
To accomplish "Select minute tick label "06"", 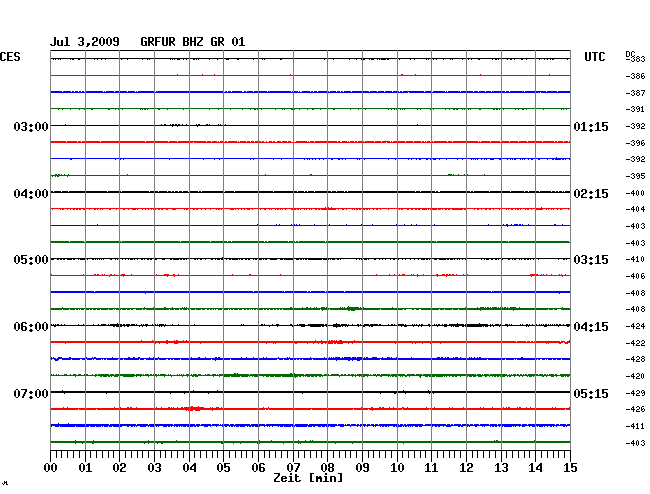I will [258, 468].
